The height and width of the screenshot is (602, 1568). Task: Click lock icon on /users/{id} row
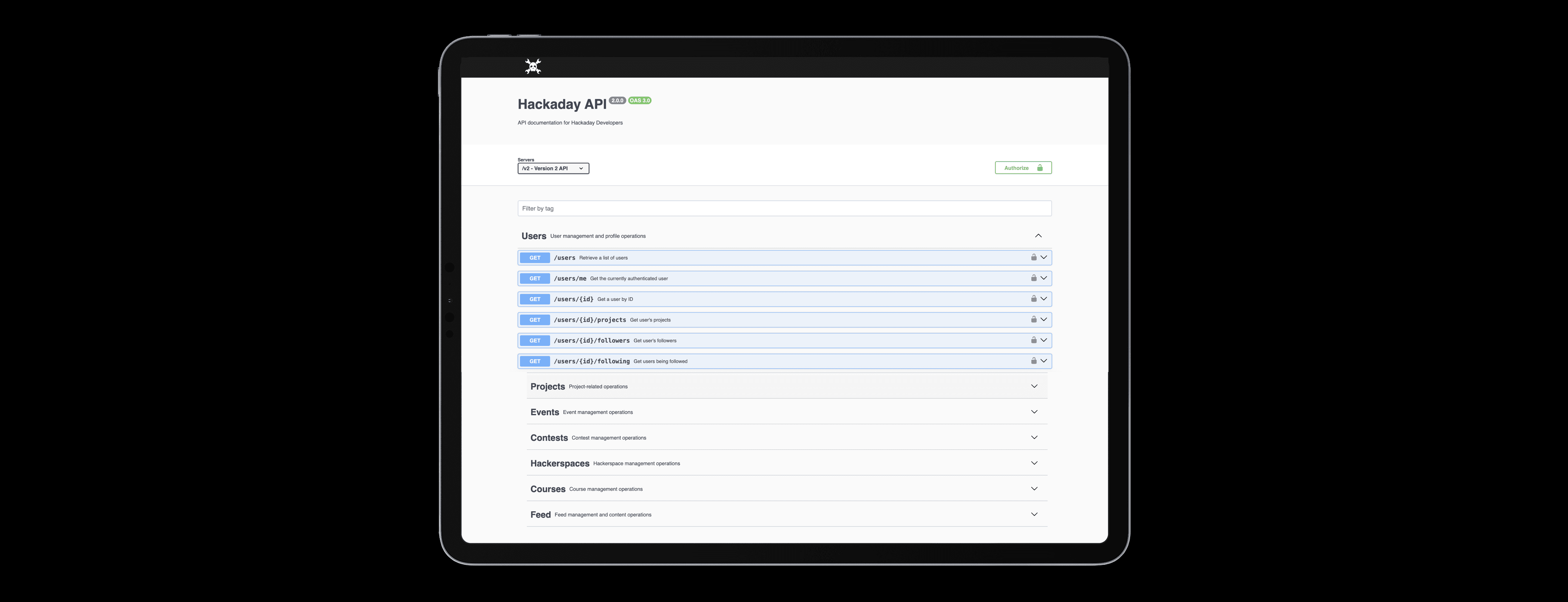(1034, 299)
